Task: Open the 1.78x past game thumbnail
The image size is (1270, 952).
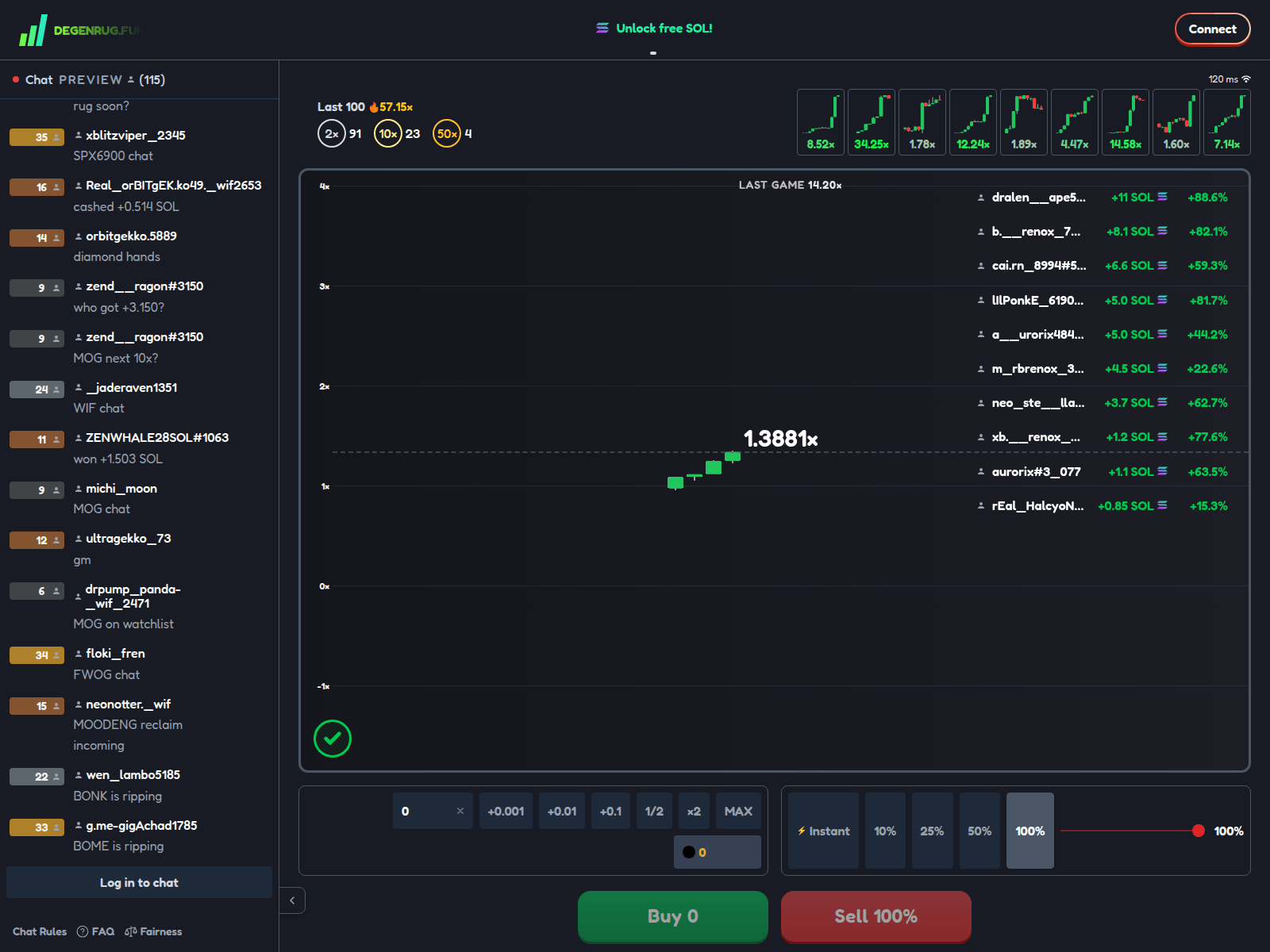Action: (922, 122)
